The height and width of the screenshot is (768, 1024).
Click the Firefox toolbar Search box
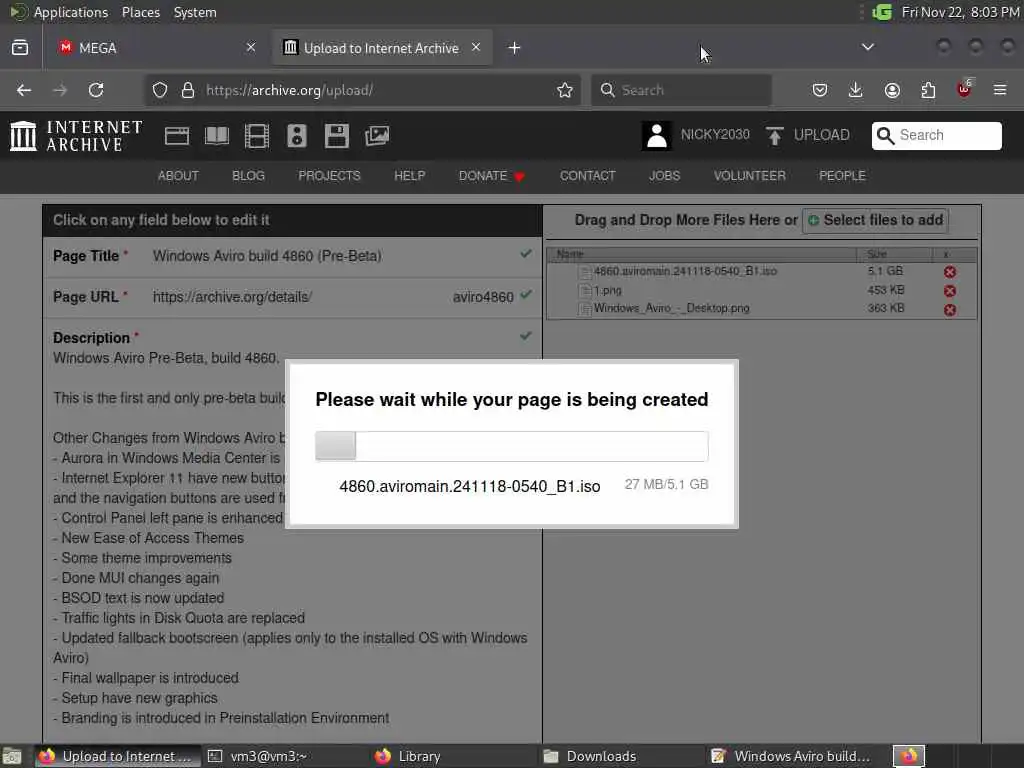(681, 90)
